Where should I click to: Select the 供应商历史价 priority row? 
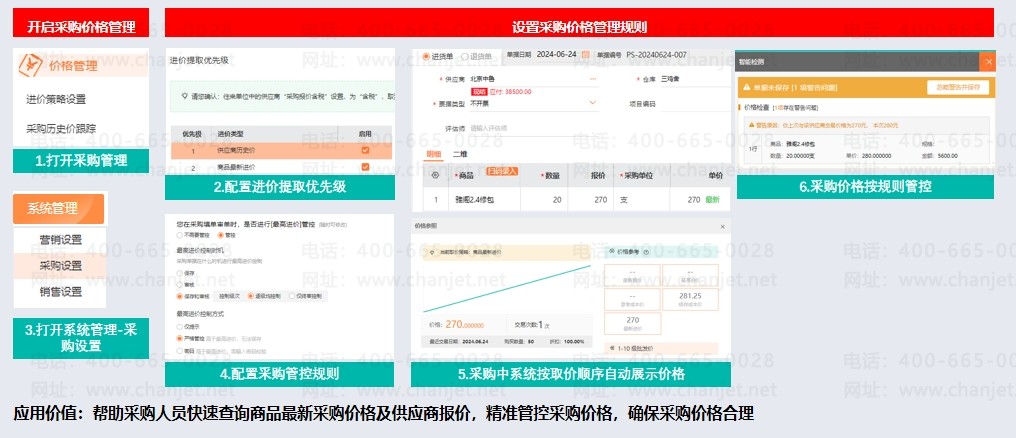pyautogui.click(x=281, y=150)
